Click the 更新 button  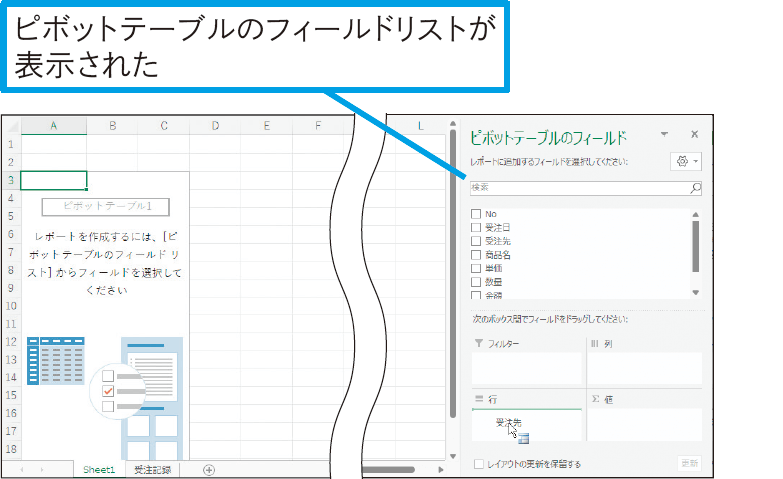(690, 464)
